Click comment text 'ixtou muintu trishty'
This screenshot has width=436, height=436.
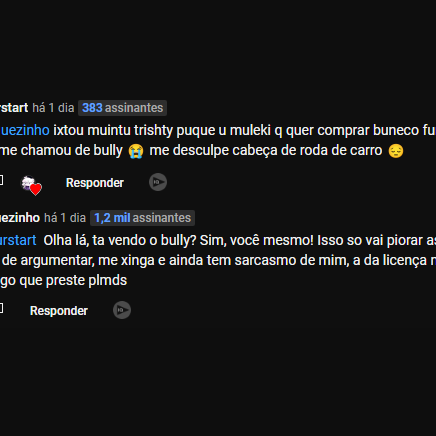(x=113, y=130)
